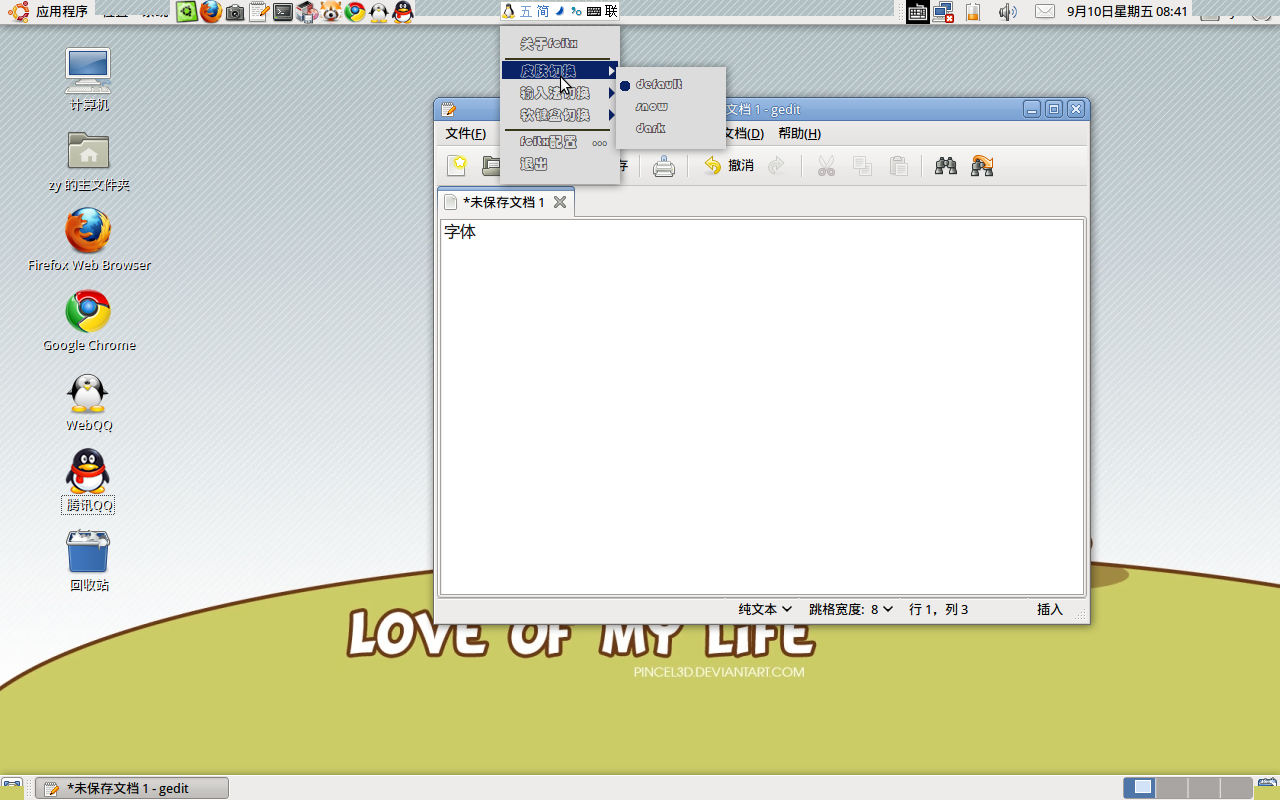Open Find with the binoculars icon
1280x800 pixels.
click(x=946, y=166)
